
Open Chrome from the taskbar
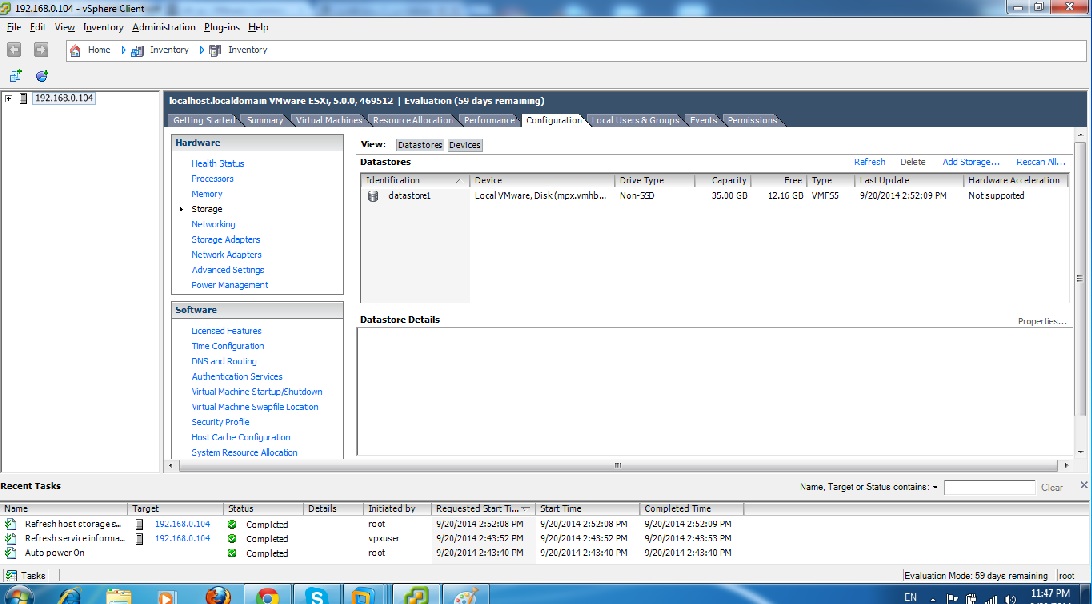click(x=267, y=596)
